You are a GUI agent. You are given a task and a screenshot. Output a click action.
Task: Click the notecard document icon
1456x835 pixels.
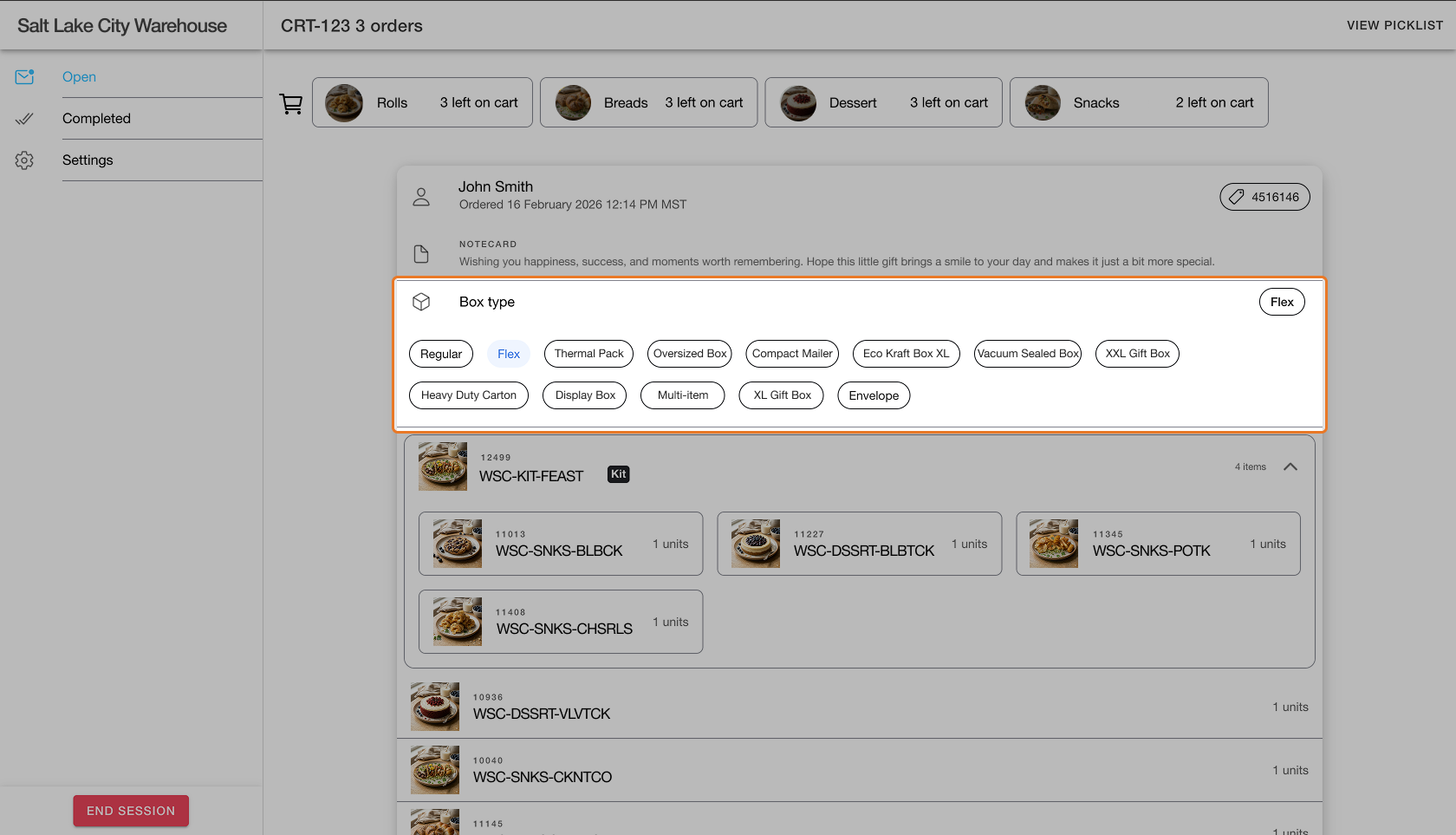point(421,254)
